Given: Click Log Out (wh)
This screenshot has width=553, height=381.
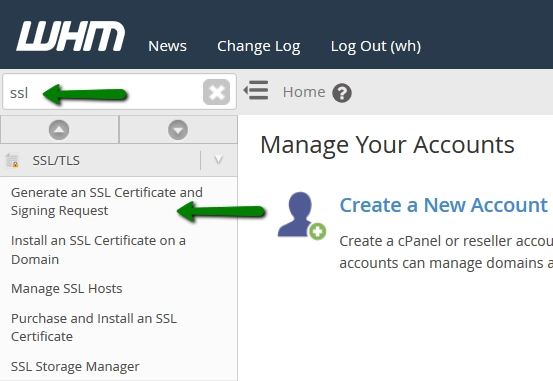Looking at the screenshot, I should click(376, 46).
